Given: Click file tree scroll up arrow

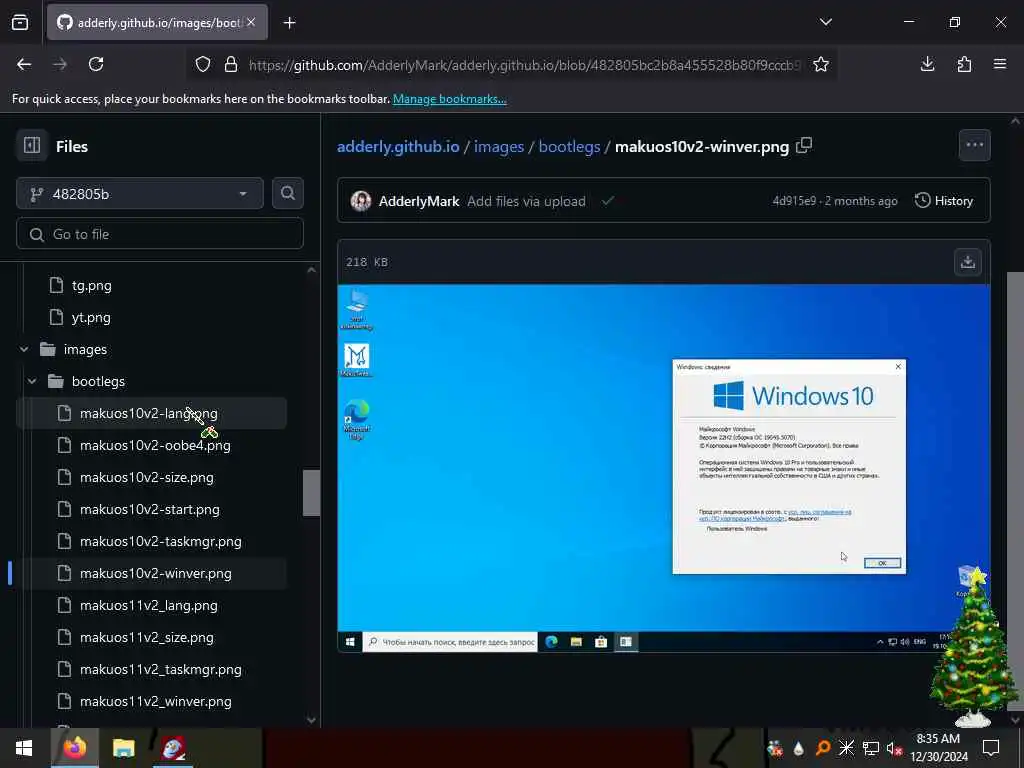Looking at the screenshot, I should coord(312,270).
